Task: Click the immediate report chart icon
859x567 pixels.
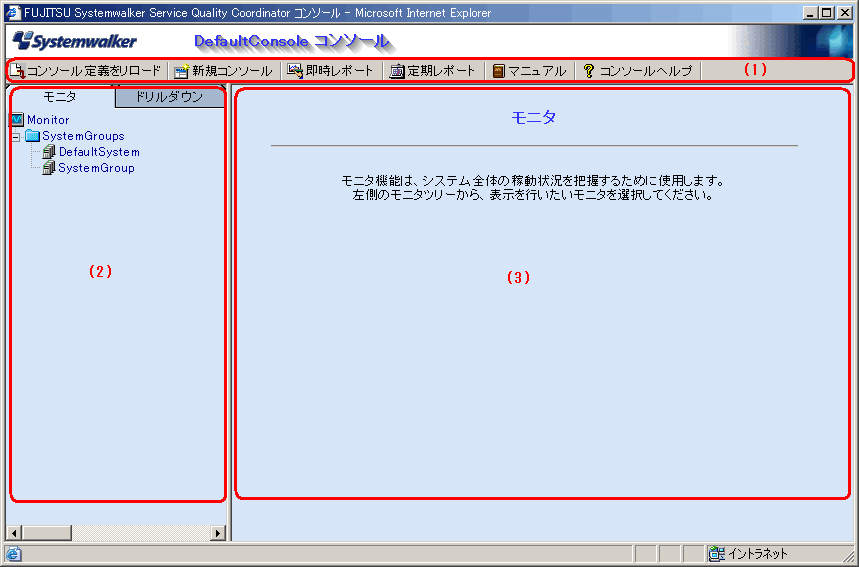Action: point(295,71)
